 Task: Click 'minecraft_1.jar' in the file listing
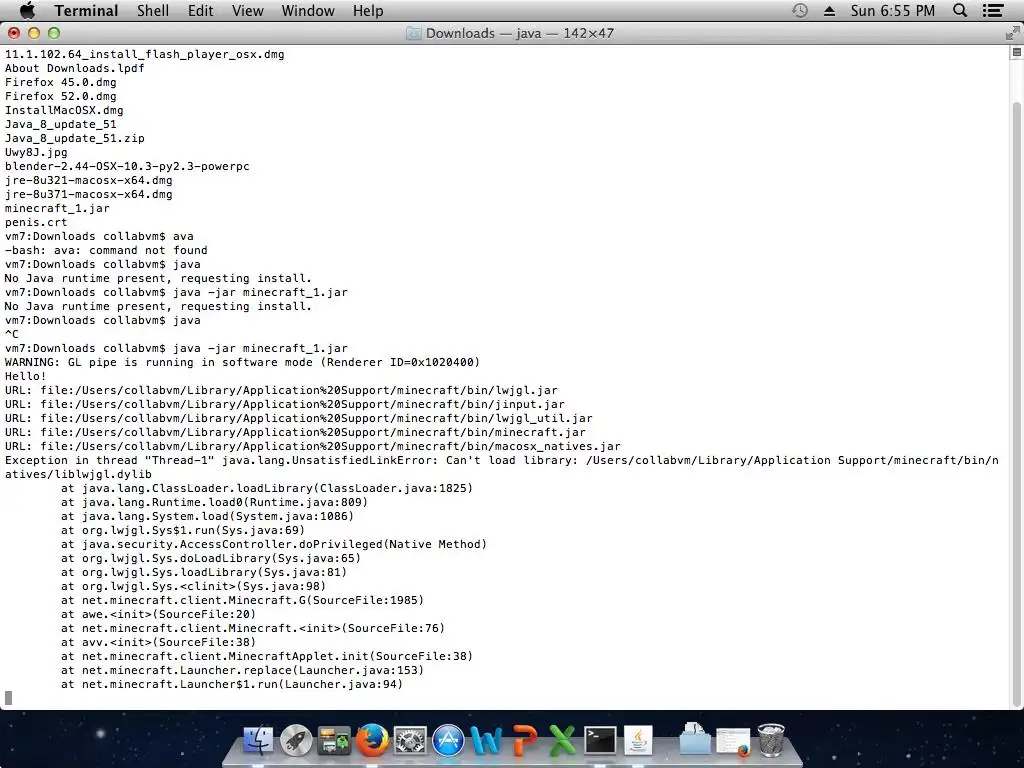click(57, 208)
